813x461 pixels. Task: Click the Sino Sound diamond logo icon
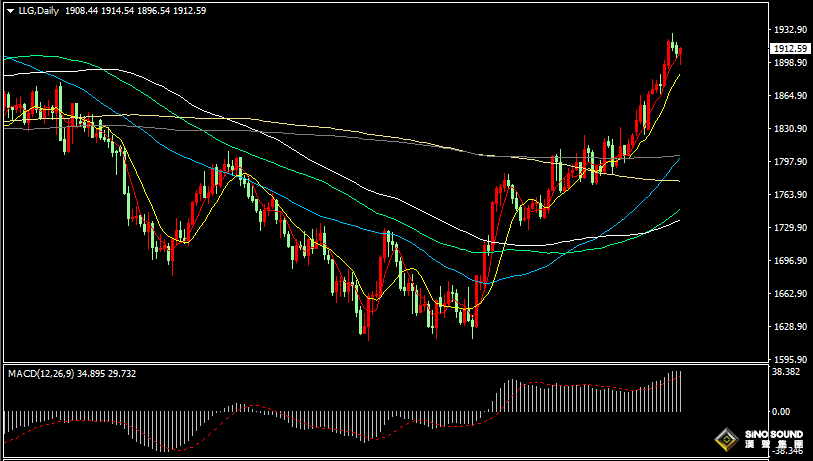point(726,440)
